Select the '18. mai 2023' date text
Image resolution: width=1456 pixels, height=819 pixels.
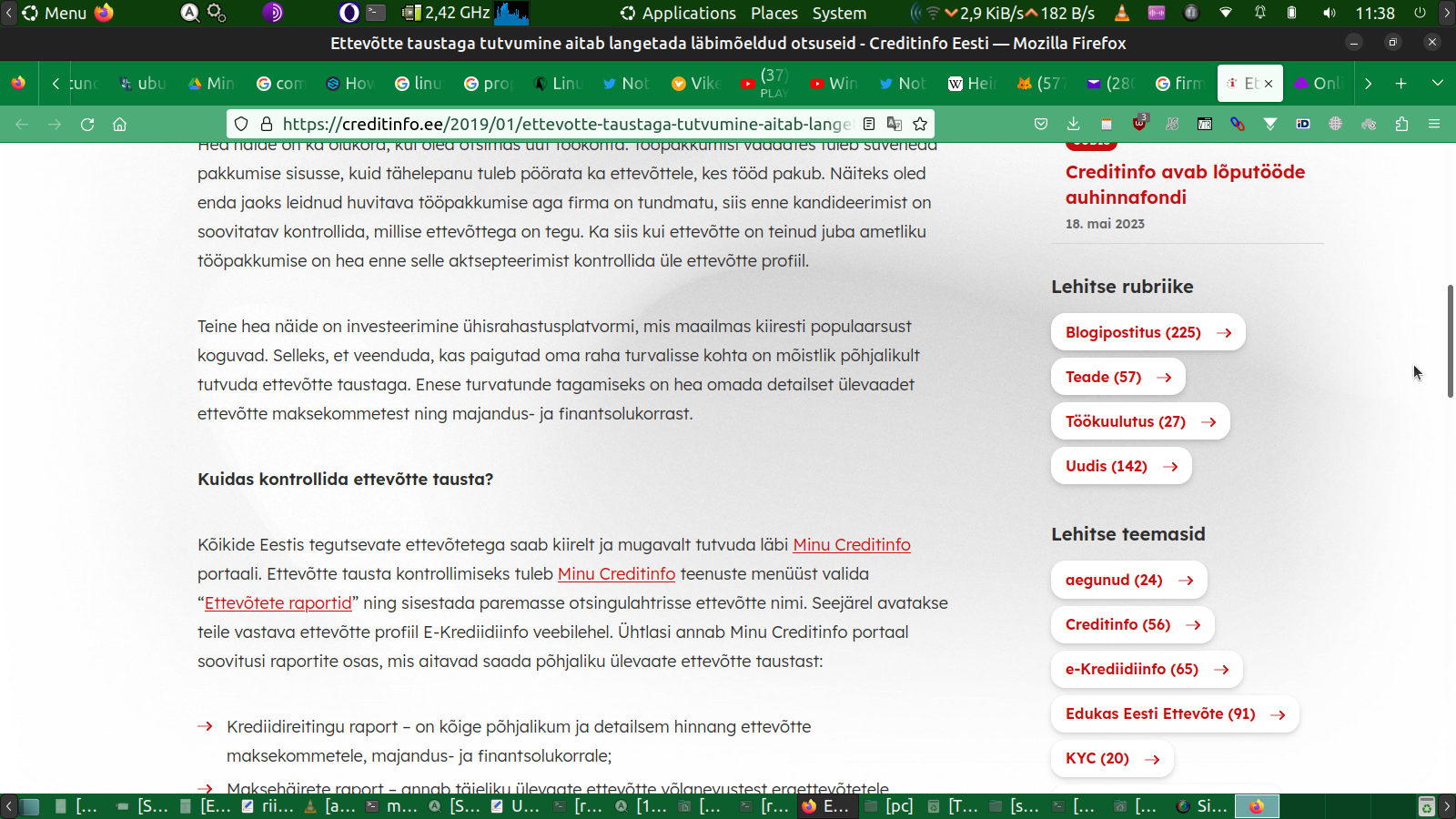click(1105, 224)
